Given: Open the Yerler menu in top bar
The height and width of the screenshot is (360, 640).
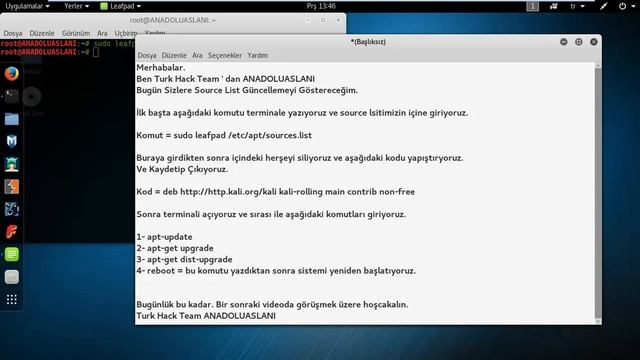Looking at the screenshot, I should (x=76, y=6).
